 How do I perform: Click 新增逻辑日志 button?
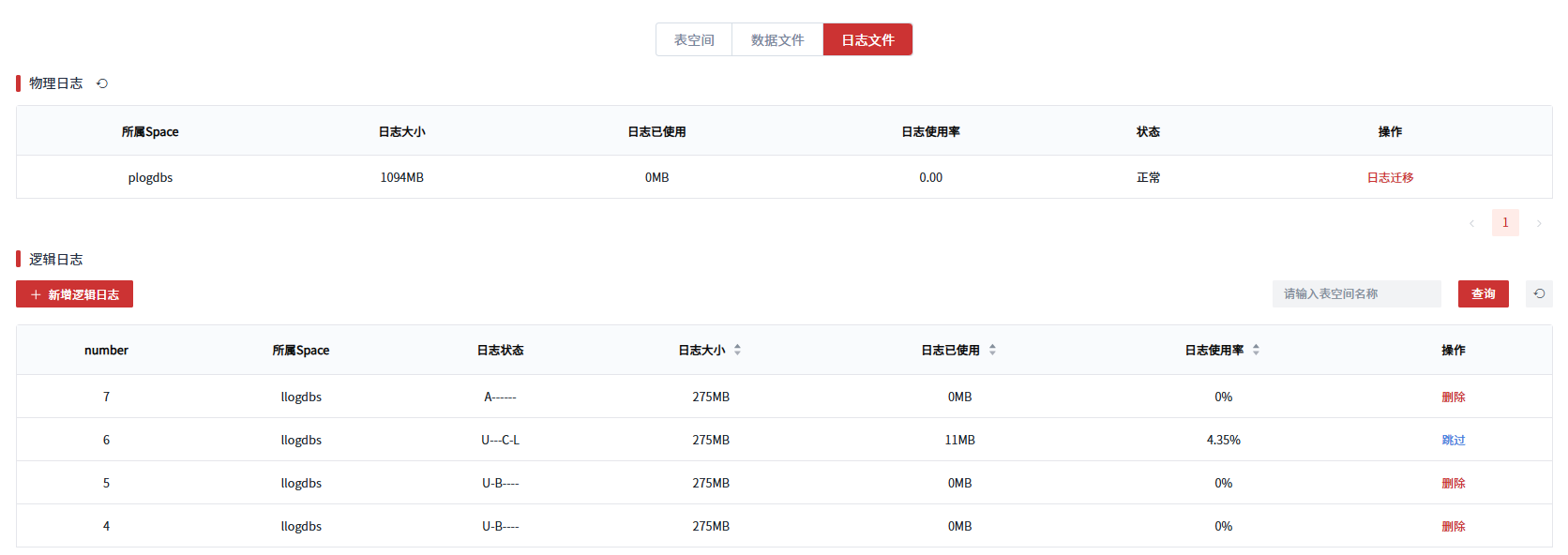point(75,294)
